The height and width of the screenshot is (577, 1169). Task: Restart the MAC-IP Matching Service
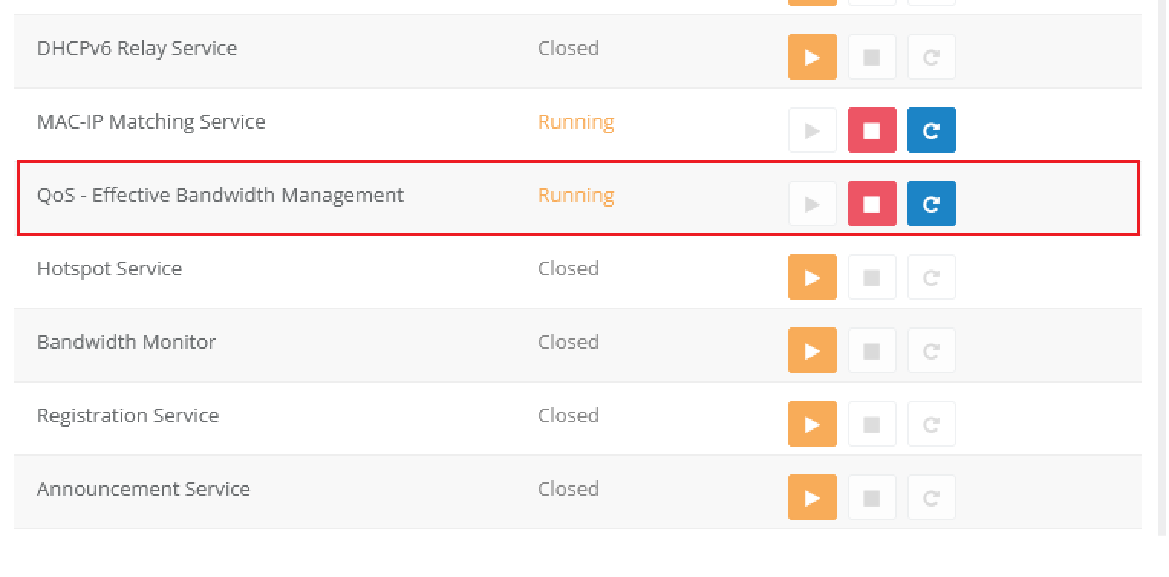[931, 130]
